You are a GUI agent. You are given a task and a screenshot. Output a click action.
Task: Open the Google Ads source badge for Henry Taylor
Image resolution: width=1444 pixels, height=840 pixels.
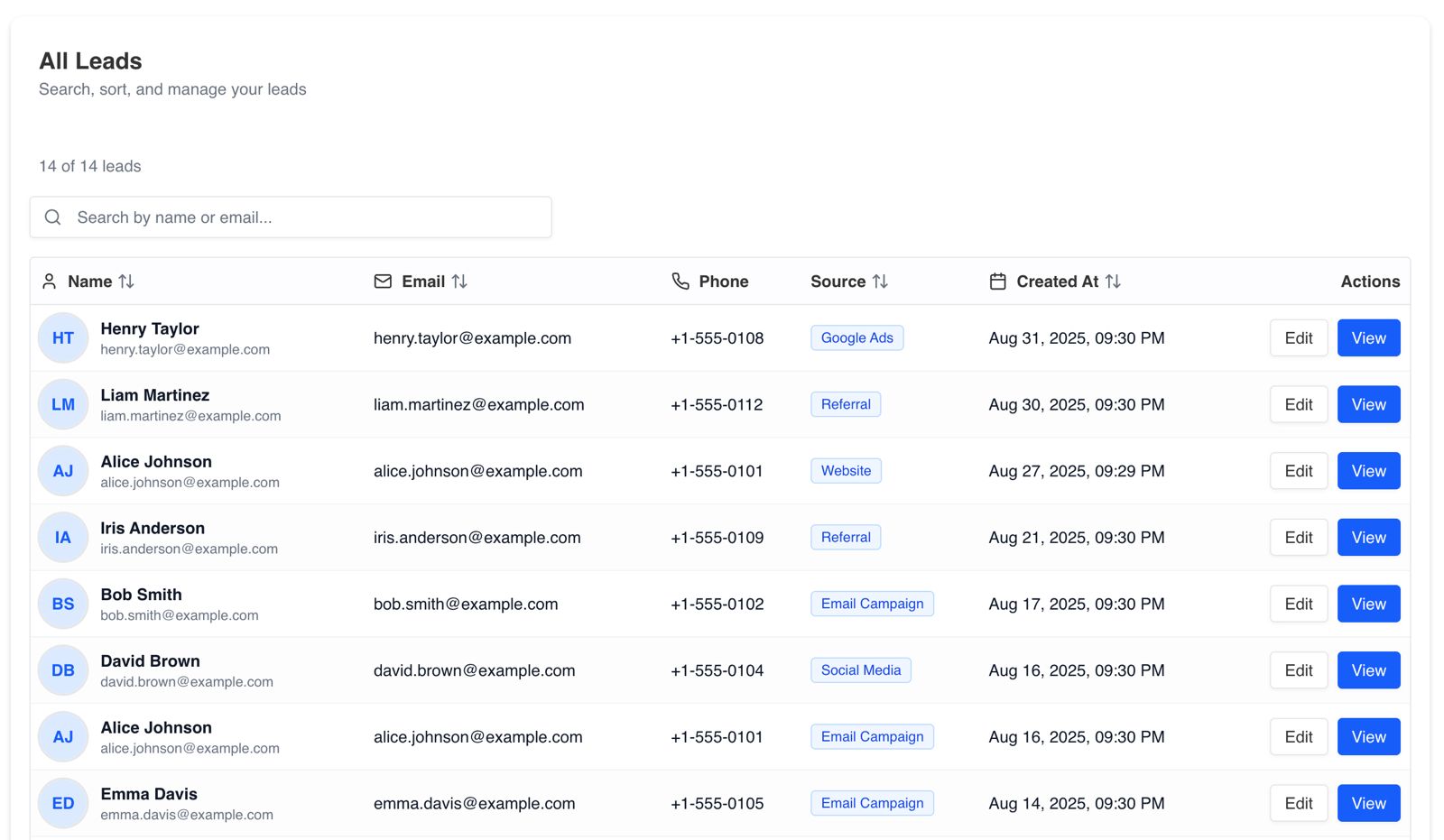[856, 337]
